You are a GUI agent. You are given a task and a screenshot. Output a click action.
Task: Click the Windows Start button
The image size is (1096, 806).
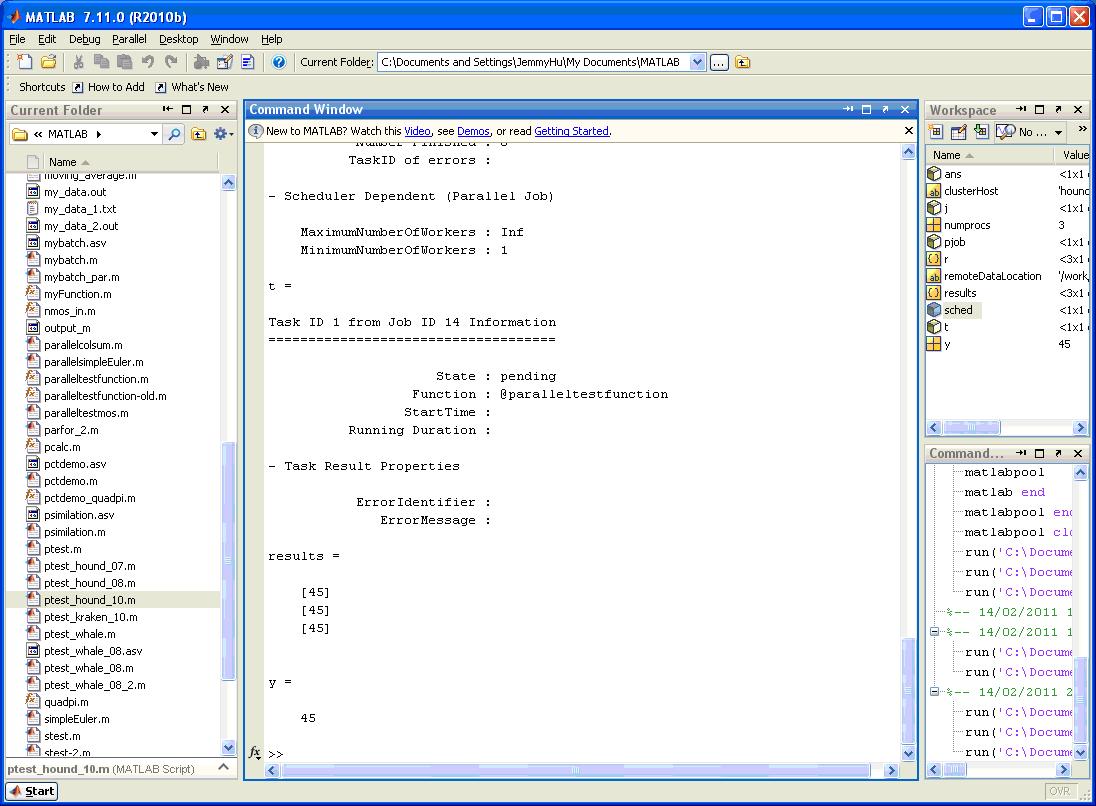coord(32,791)
